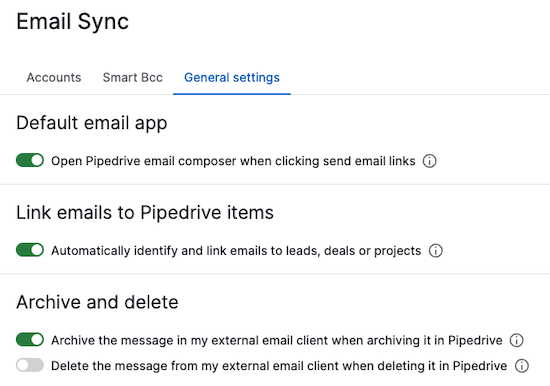Turn off automatic email linking toggle
The height and width of the screenshot is (386, 550).
click(x=30, y=250)
